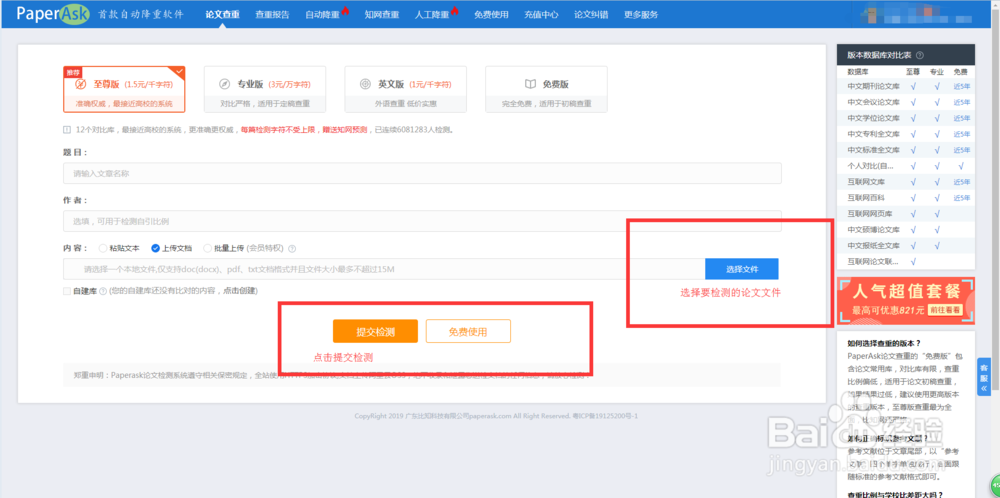Click the 人气超值套餐 promo banner
The width and height of the screenshot is (1000, 498).
[x=905, y=300]
